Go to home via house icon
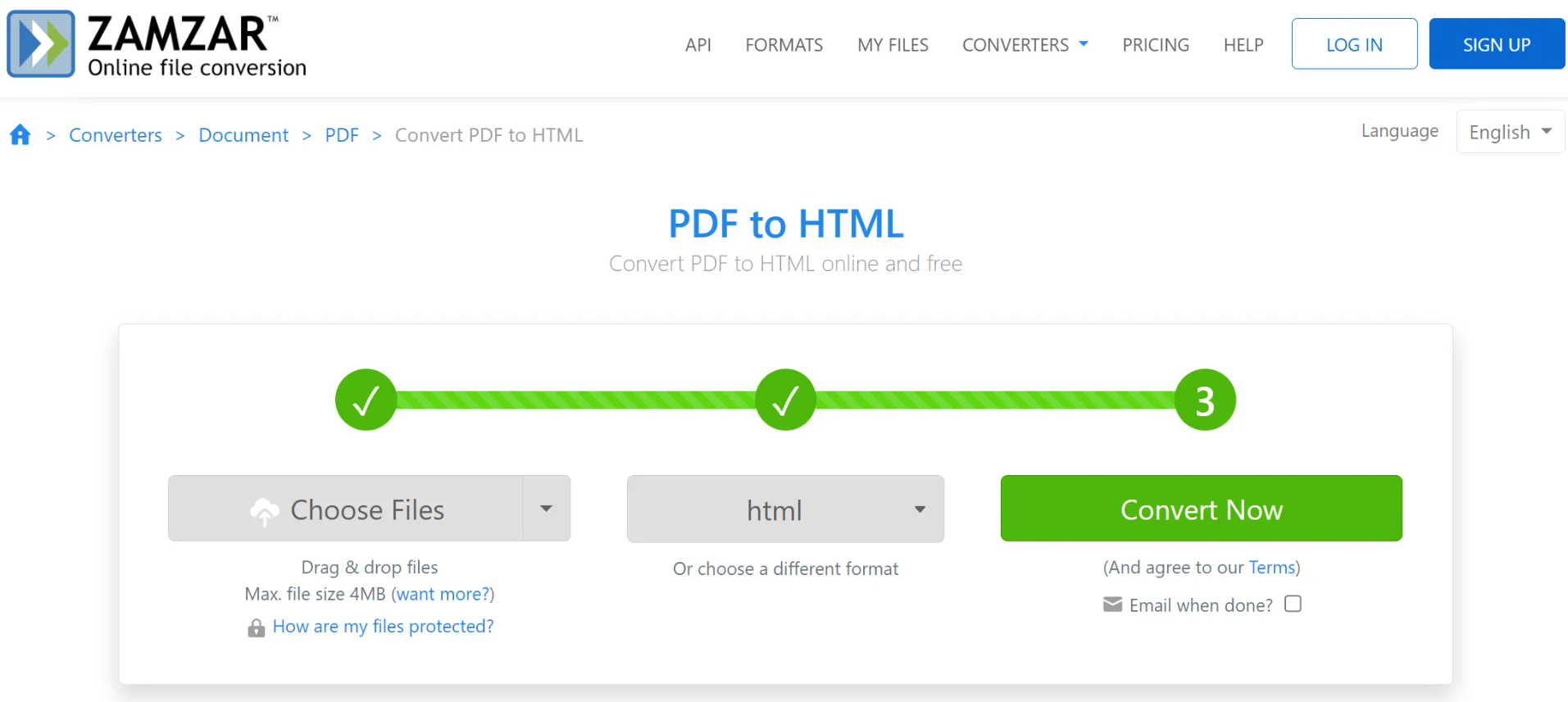Image resolution: width=1568 pixels, height=702 pixels. 20,135
